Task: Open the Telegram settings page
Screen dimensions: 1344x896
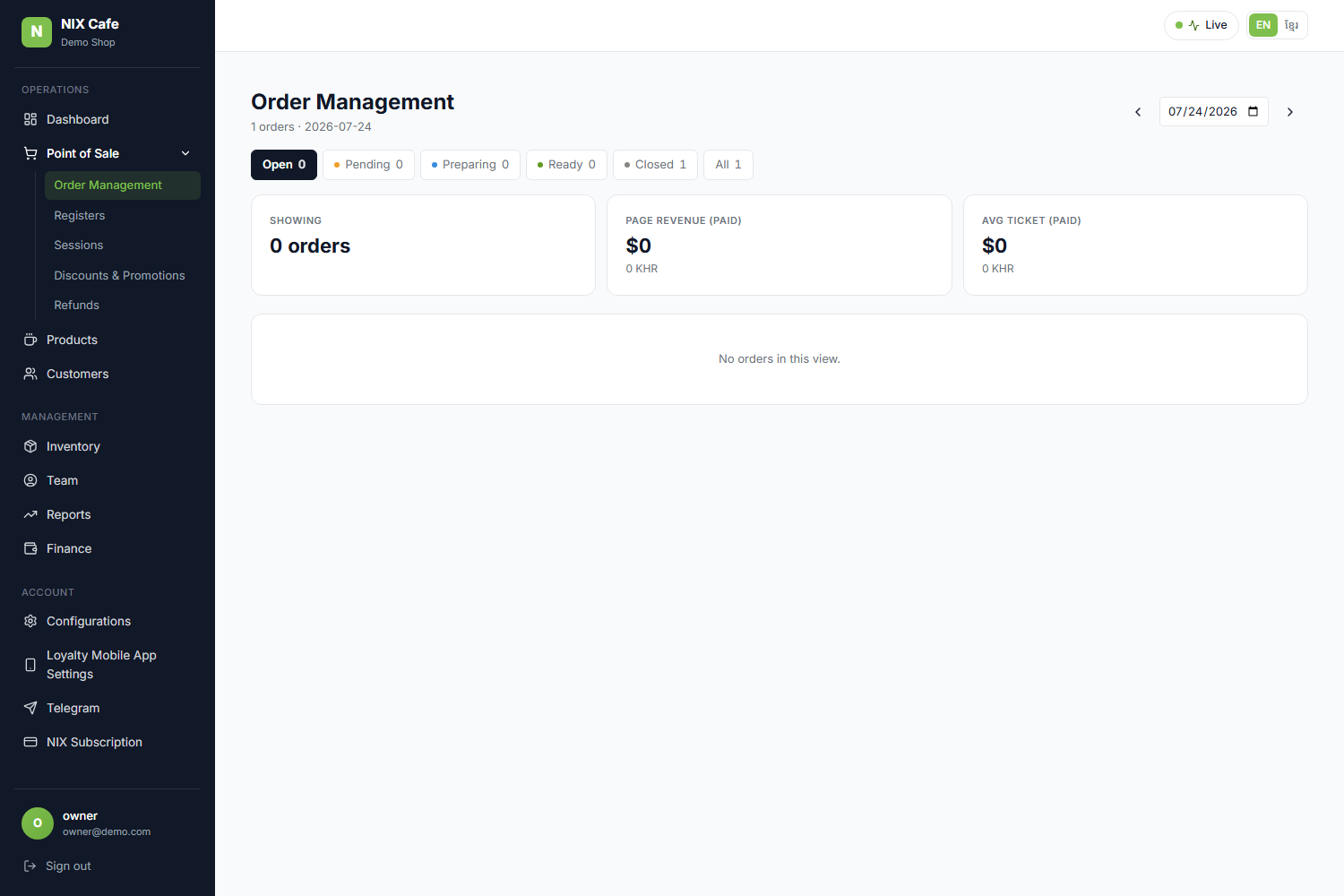Action: pos(108,708)
